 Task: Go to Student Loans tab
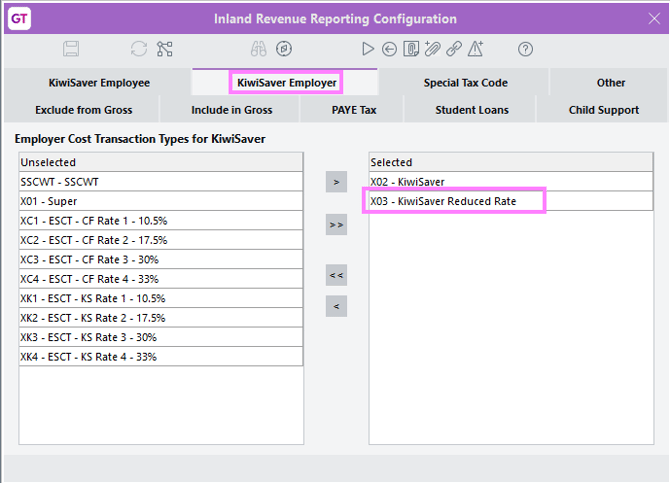tap(471, 110)
